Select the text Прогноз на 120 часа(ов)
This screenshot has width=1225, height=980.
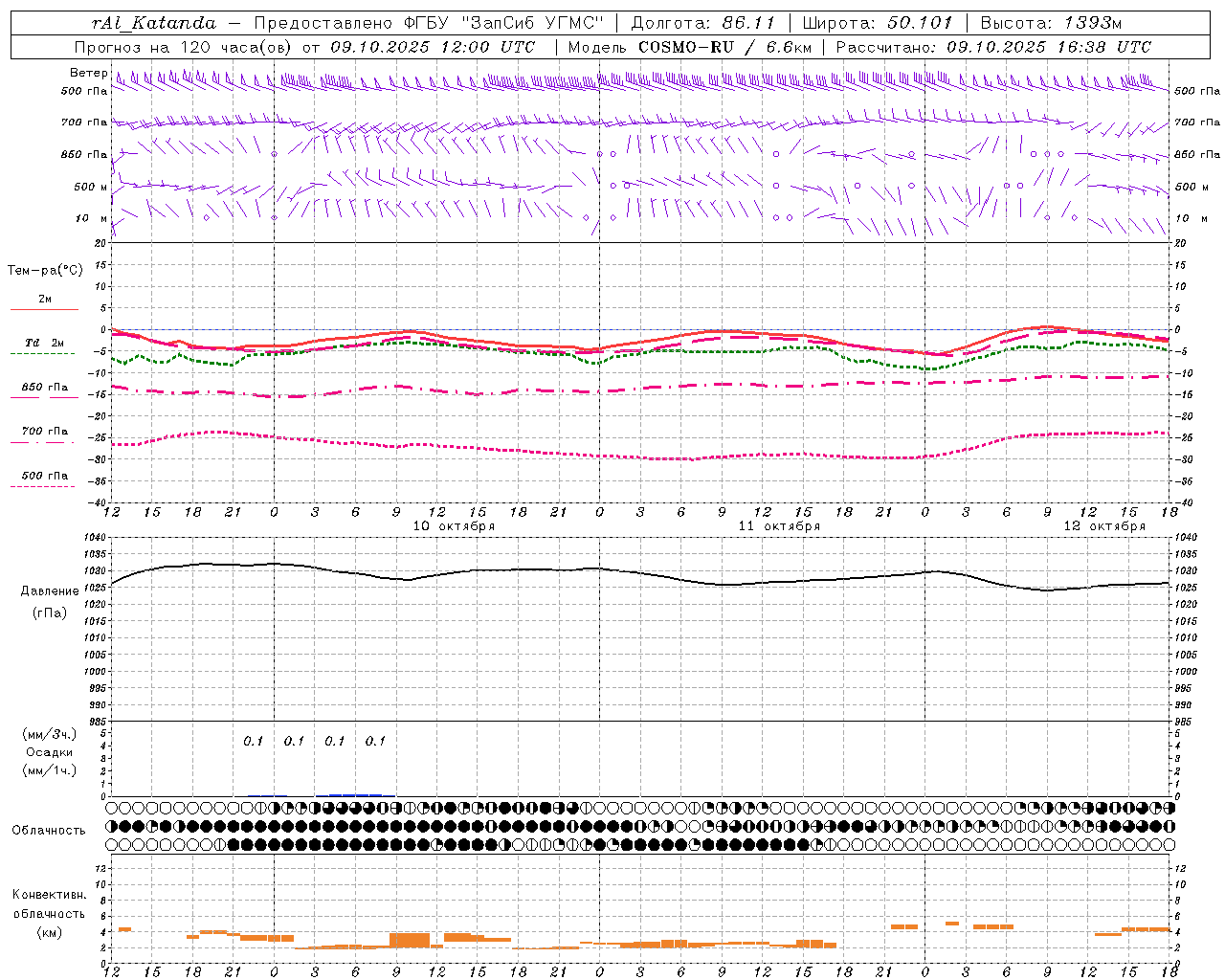pos(185,47)
